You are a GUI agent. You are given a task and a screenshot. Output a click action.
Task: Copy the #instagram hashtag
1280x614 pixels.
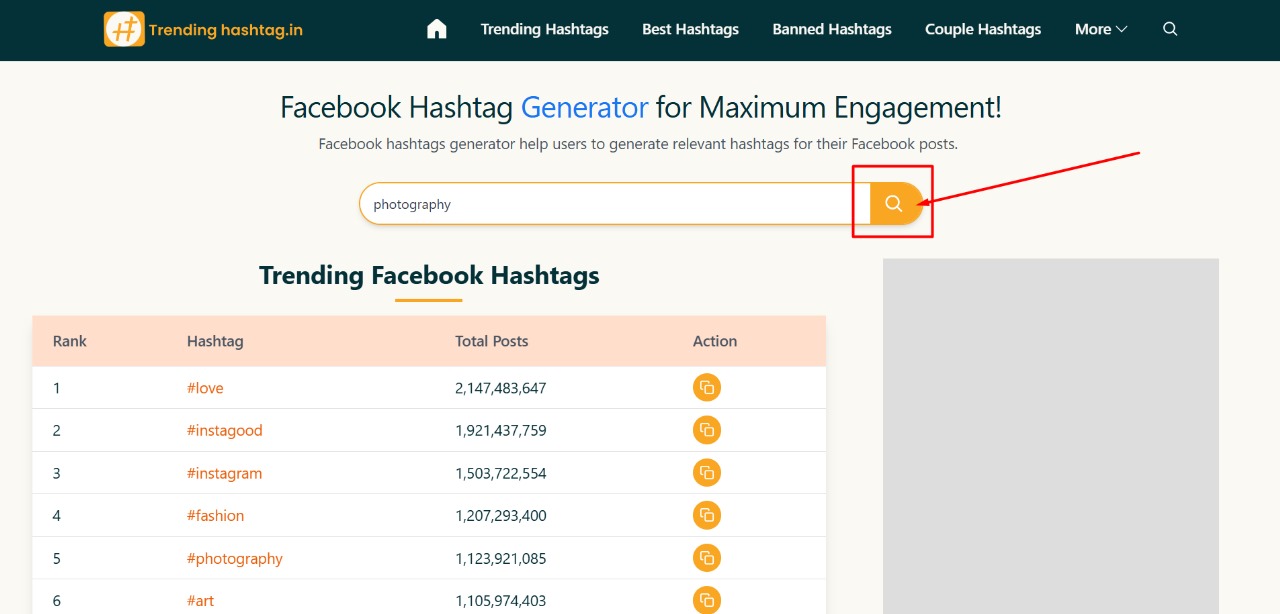tap(707, 473)
